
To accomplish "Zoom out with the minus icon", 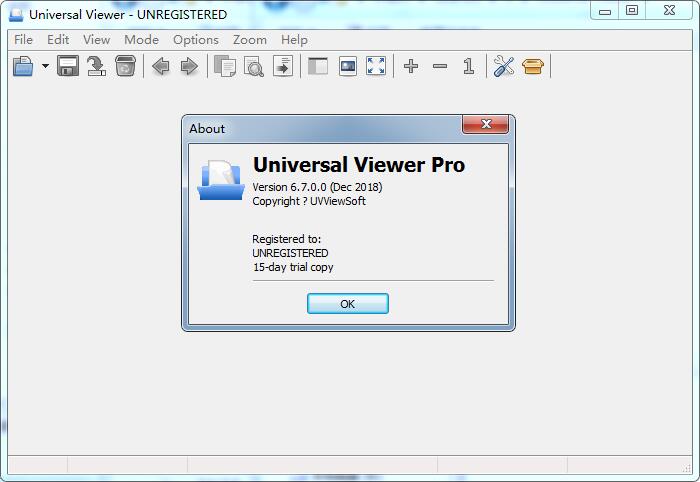I will [440, 66].
